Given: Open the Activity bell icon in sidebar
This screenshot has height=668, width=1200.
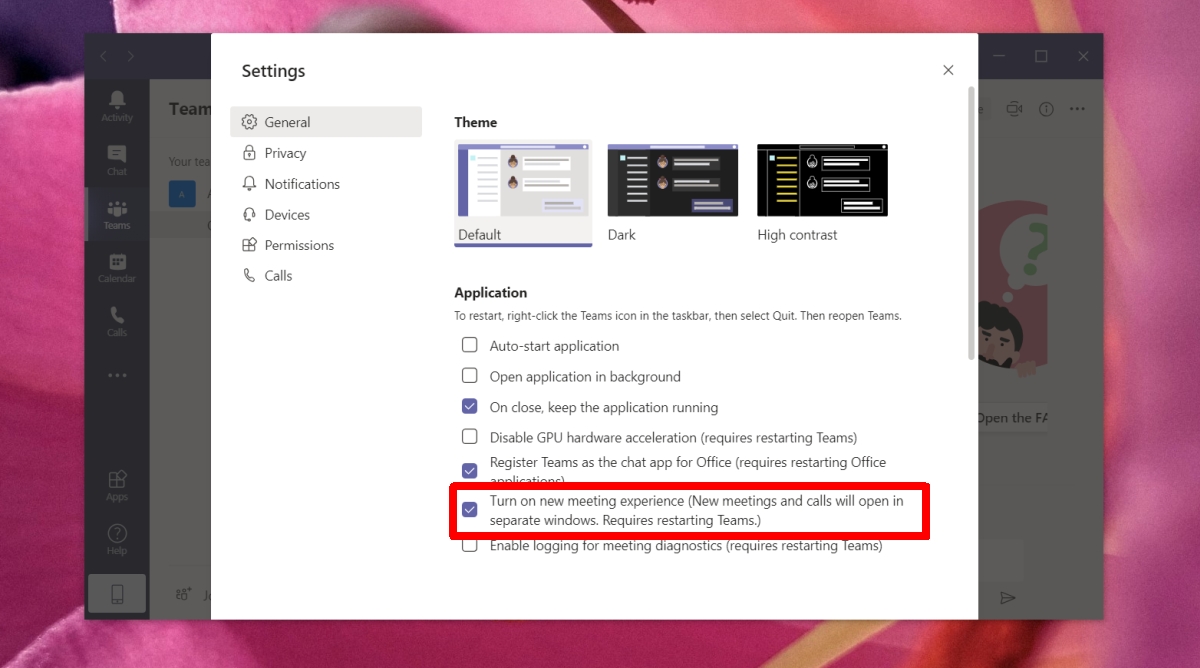Looking at the screenshot, I should pyautogui.click(x=117, y=98).
